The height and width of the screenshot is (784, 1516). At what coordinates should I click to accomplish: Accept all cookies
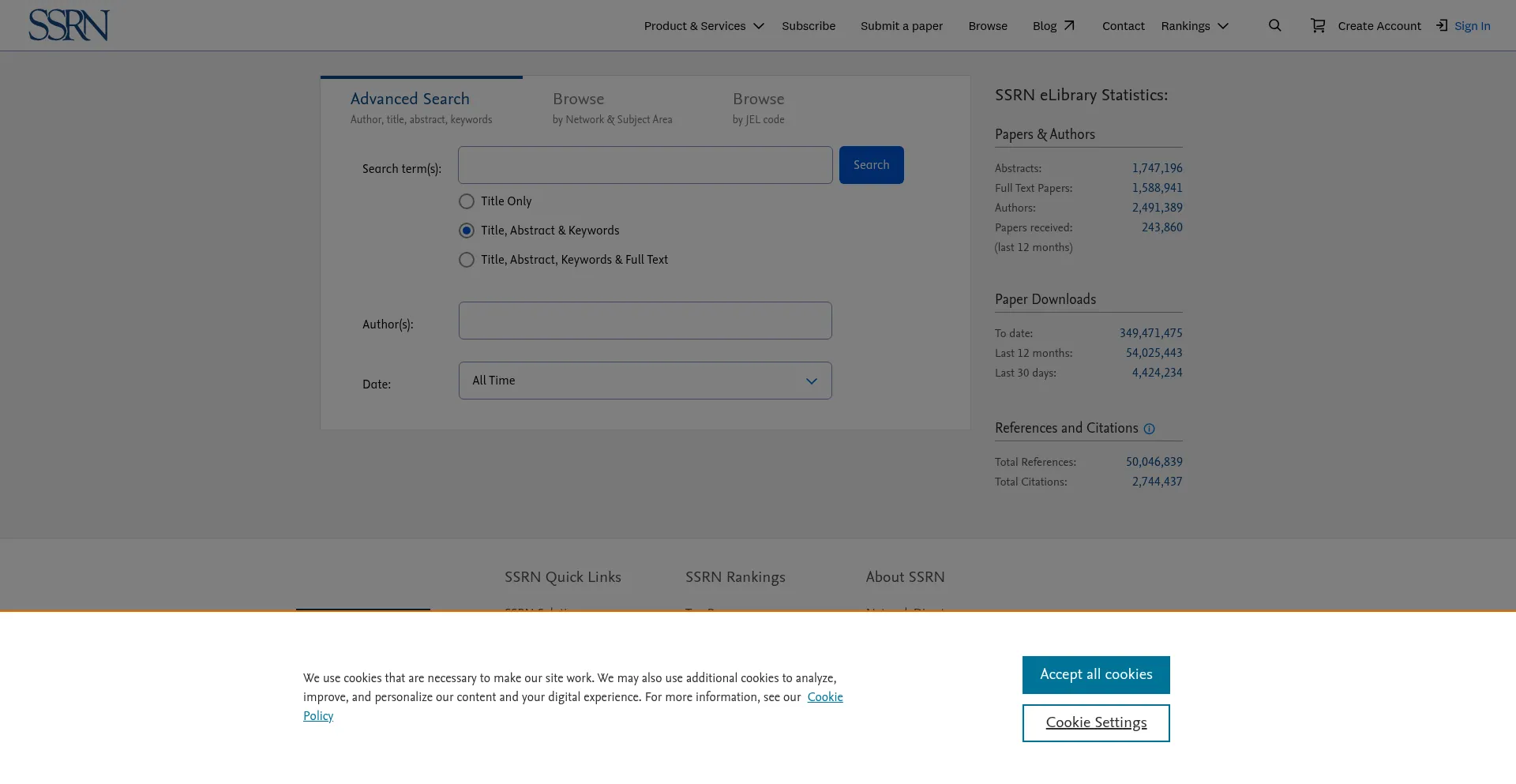(1095, 674)
